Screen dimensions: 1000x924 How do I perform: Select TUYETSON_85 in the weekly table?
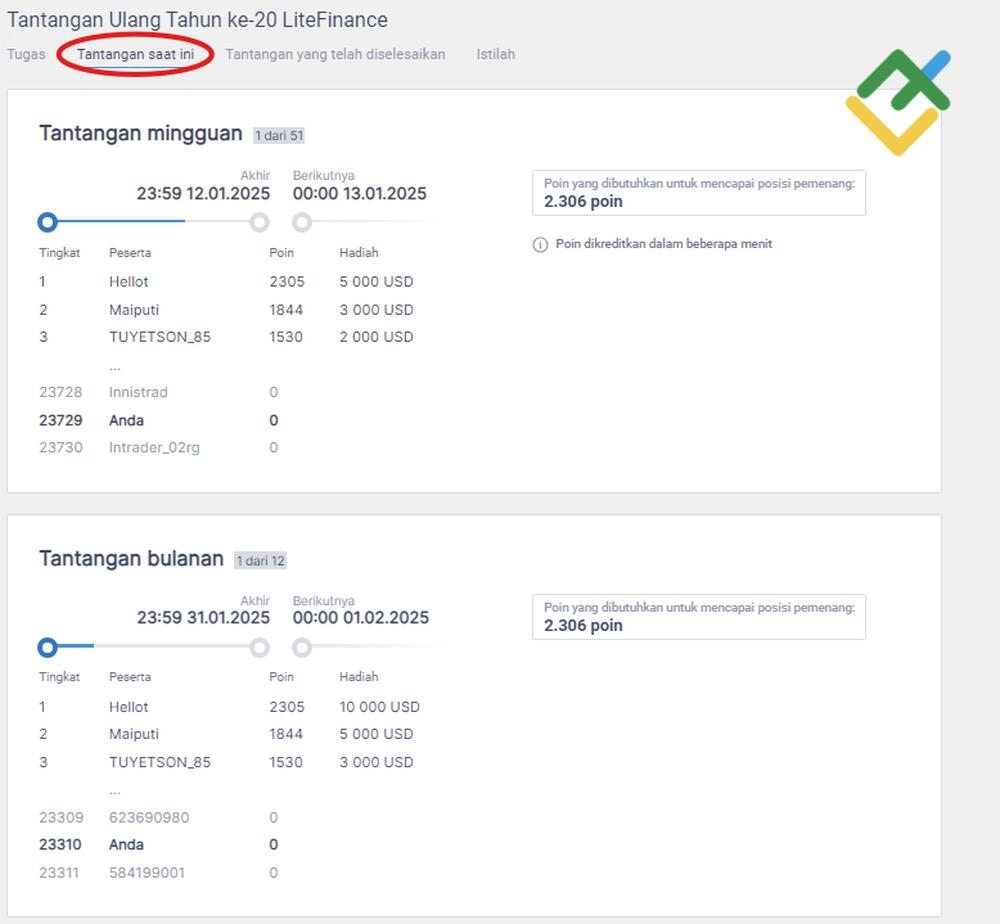point(160,337)
